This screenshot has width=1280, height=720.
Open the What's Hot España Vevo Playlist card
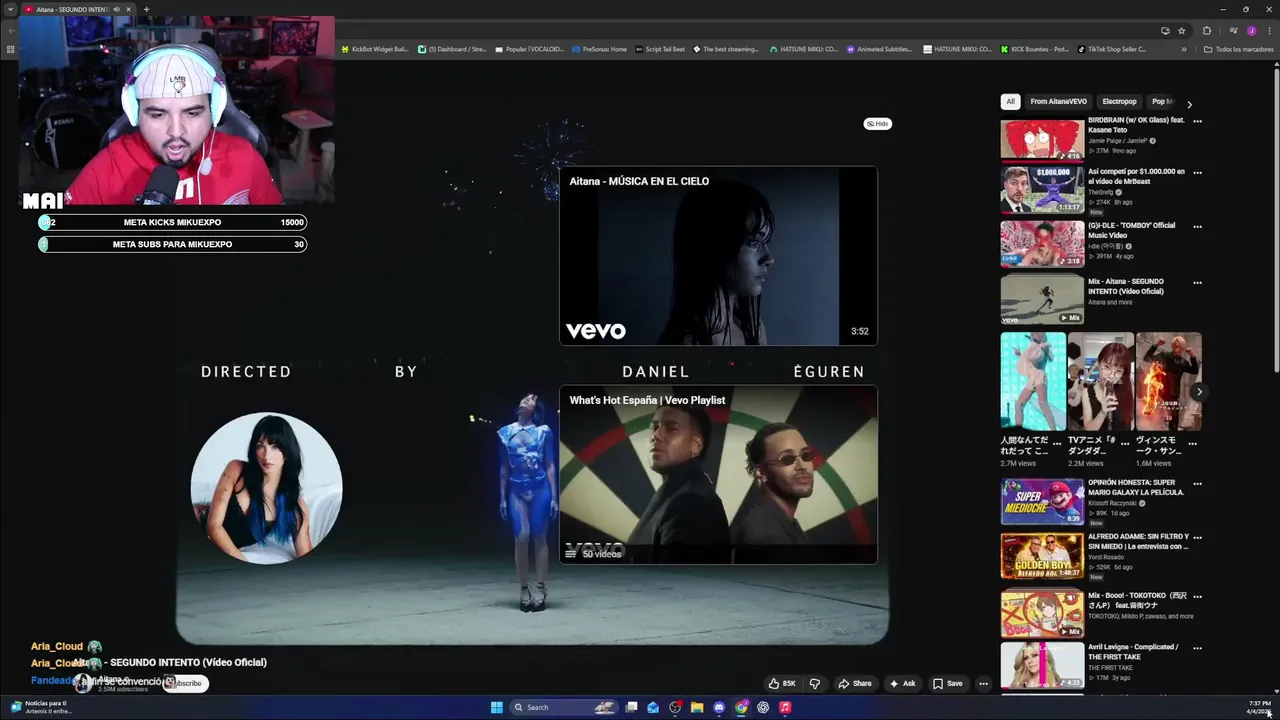click(718, 475)
